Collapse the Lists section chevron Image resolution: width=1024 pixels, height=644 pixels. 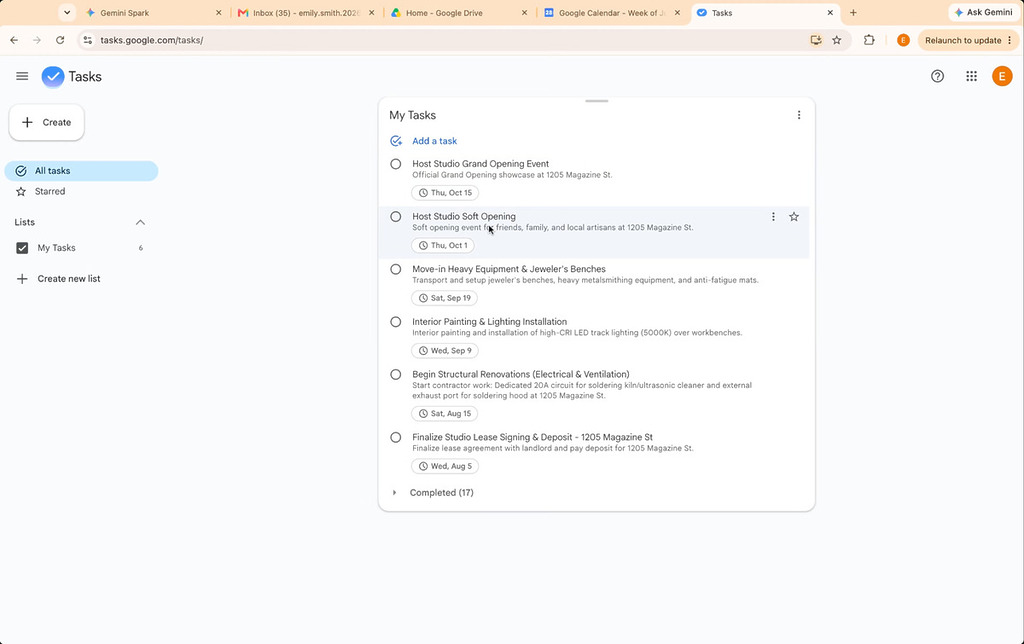(x=140, y=223)
